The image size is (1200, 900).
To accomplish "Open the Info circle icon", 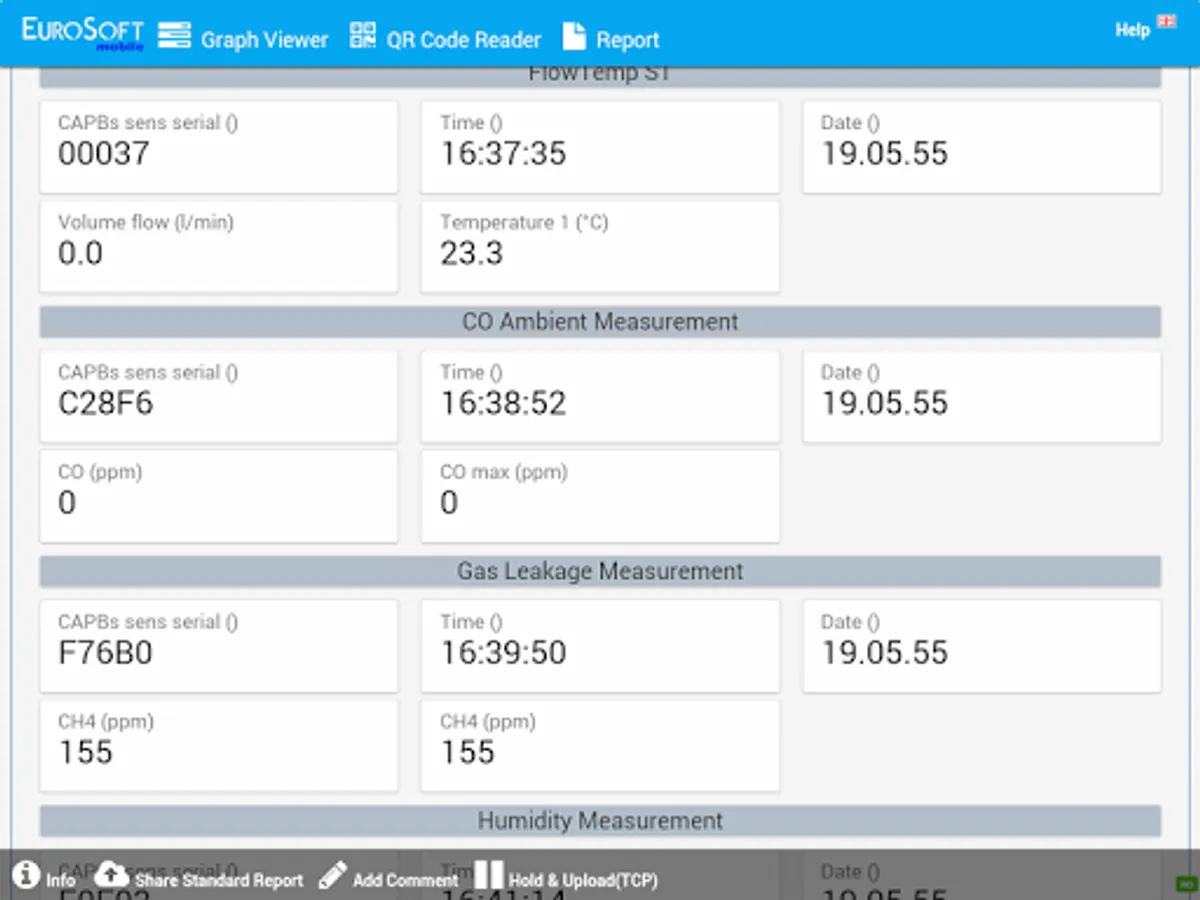I will [x=25, y=875].
